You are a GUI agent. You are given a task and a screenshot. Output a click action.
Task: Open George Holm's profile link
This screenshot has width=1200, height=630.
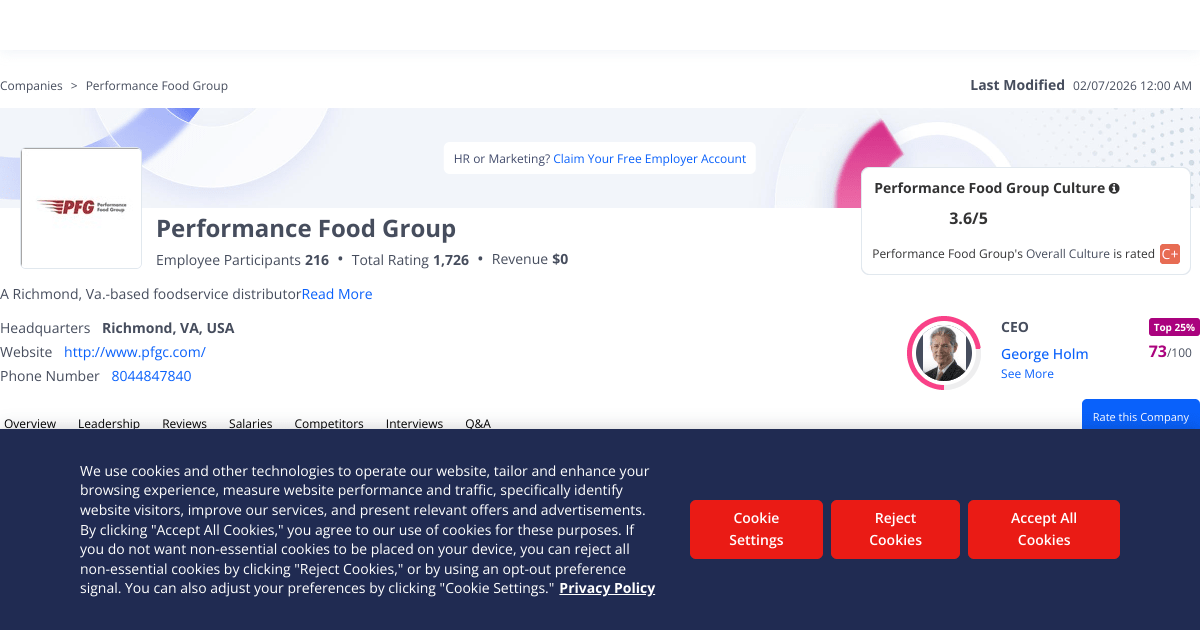1044,354
